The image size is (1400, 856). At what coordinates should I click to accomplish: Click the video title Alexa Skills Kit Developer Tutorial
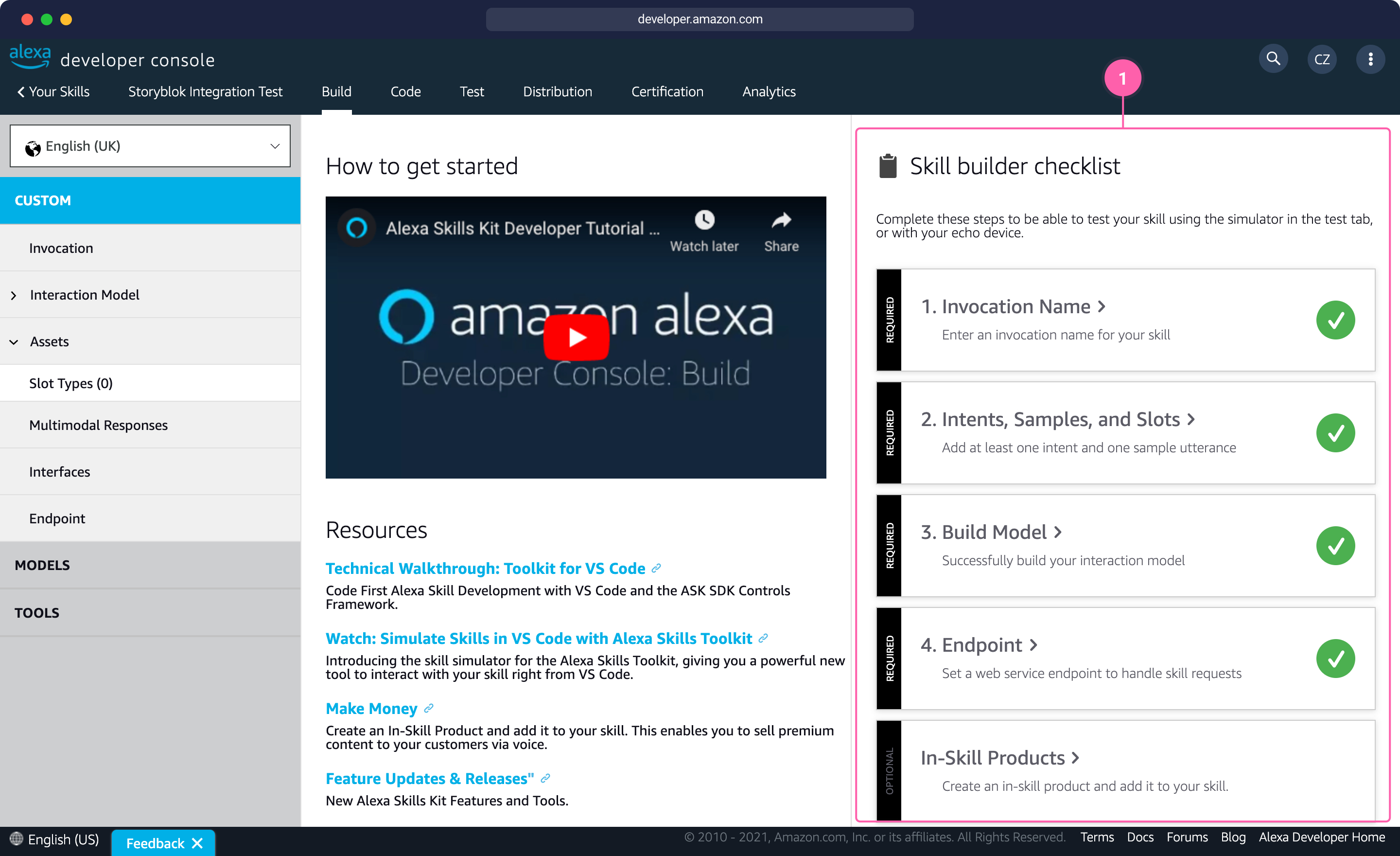click(522, 228)
